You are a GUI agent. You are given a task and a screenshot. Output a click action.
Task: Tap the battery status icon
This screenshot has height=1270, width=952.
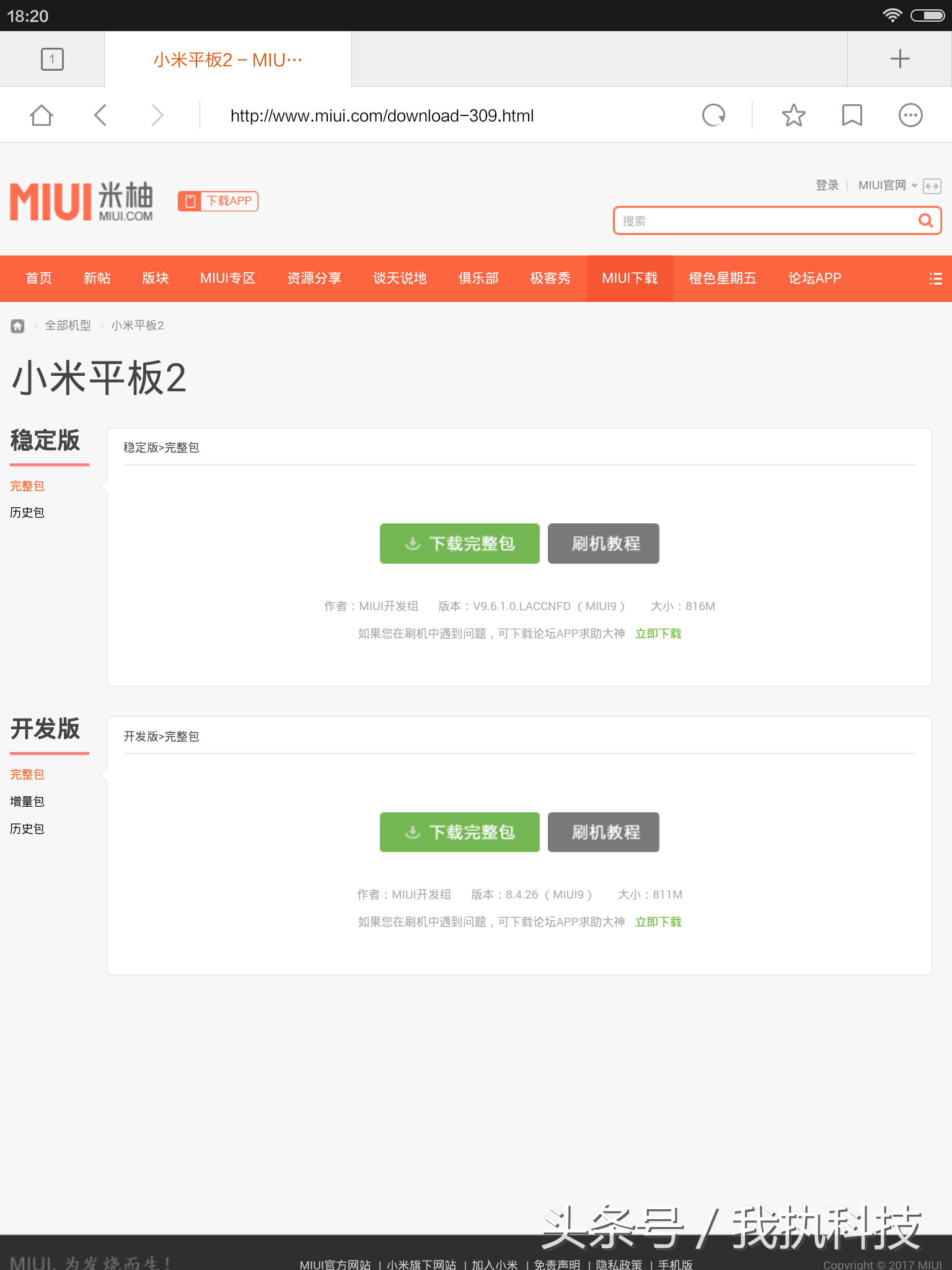click(x=928, y=16)
